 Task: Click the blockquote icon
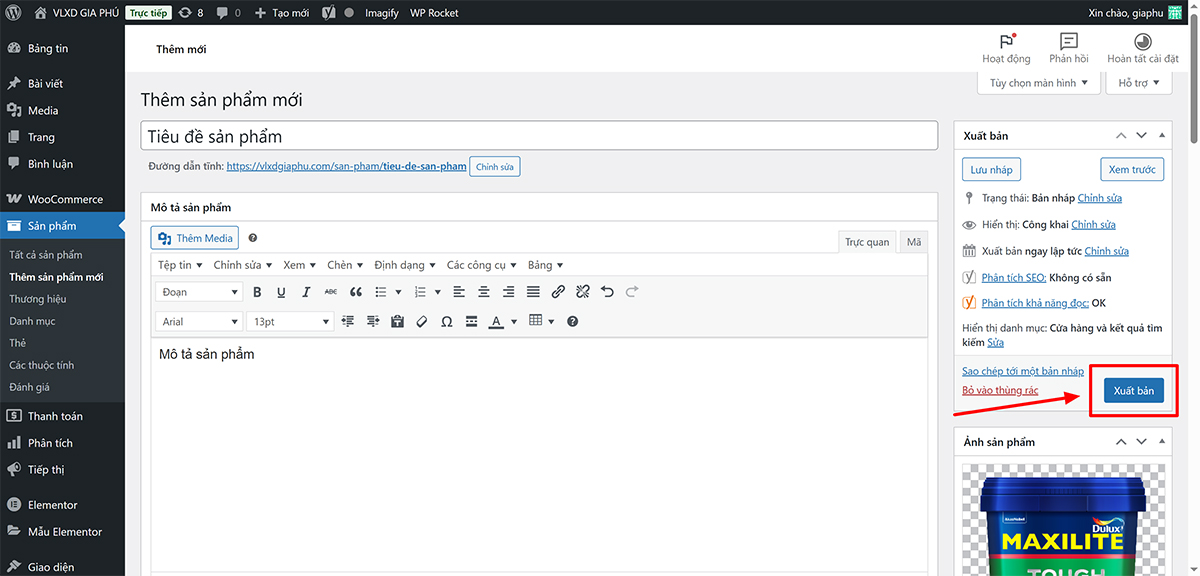[355, 292]
